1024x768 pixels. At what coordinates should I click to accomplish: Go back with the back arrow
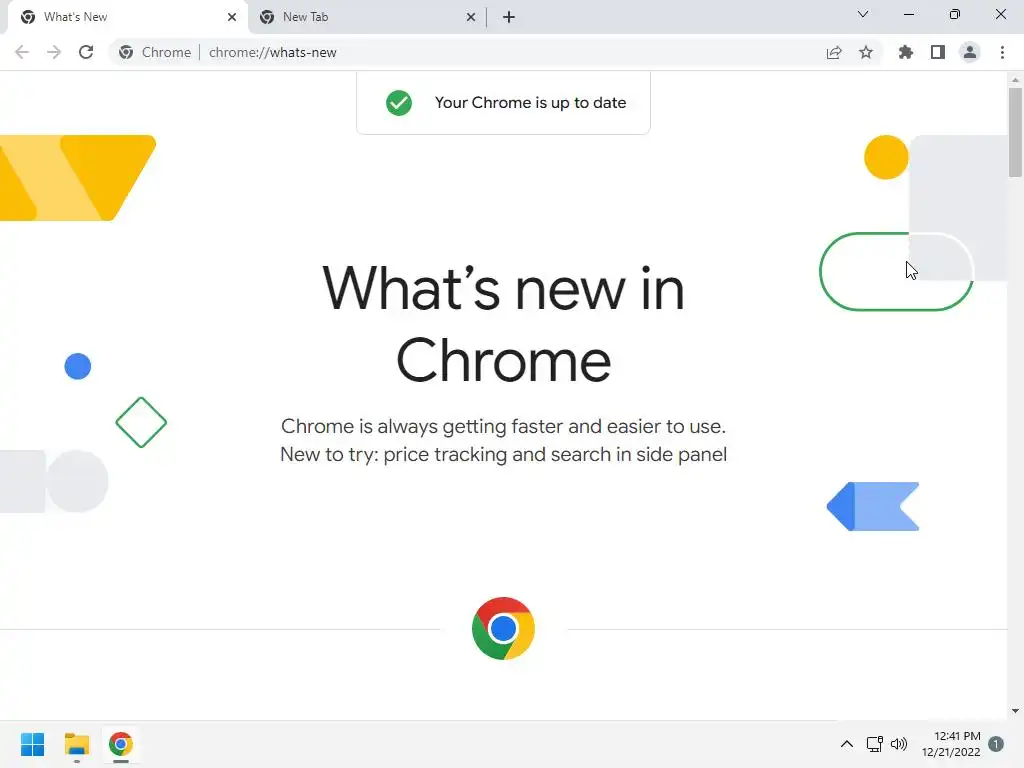[22, 52]
